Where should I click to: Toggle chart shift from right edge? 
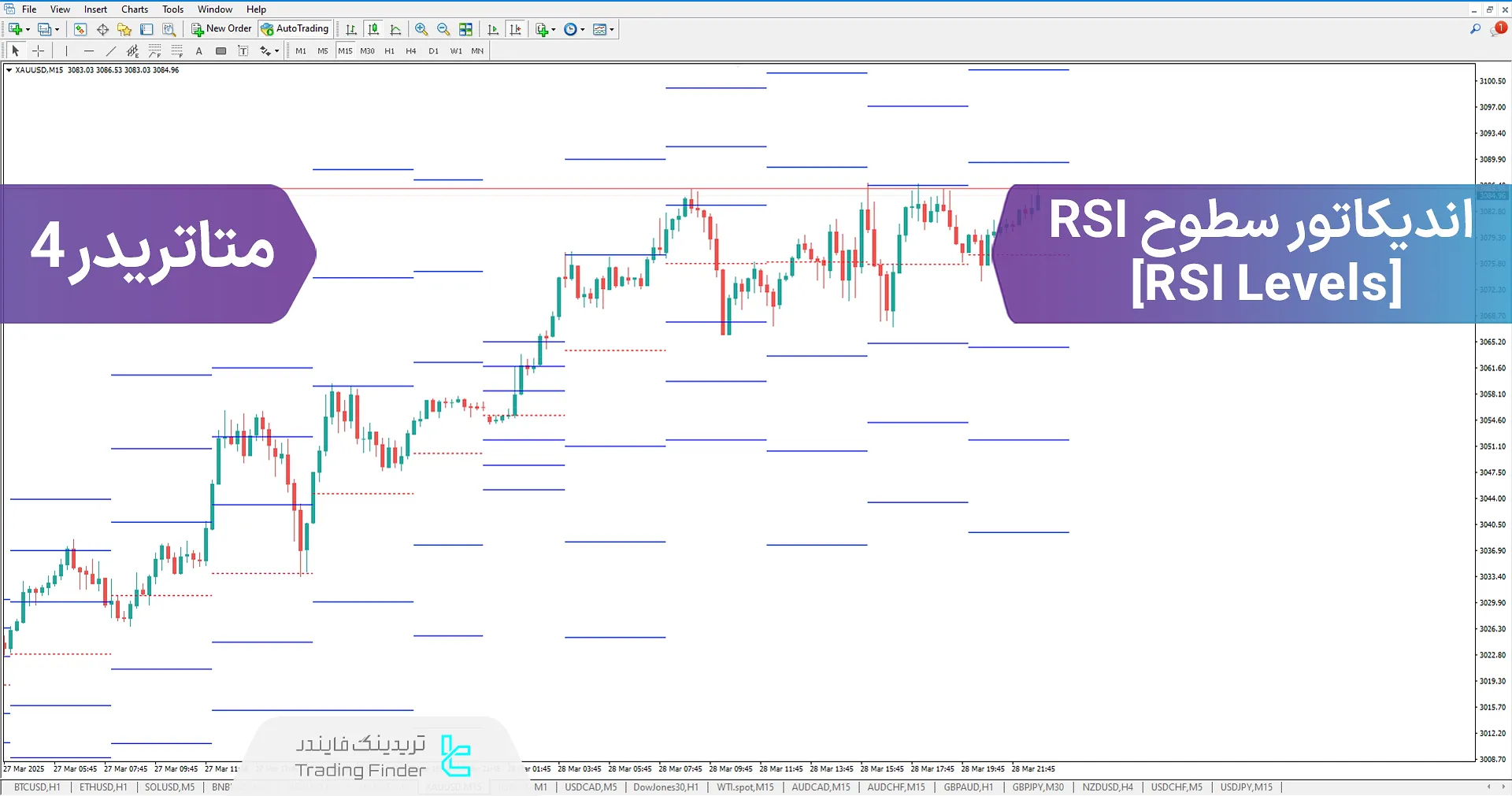(x=515, y=29)
